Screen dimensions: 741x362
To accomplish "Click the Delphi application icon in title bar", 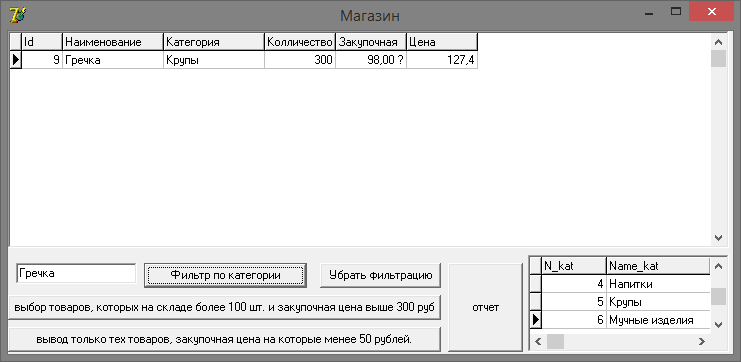I will click(x=17, y=16).
